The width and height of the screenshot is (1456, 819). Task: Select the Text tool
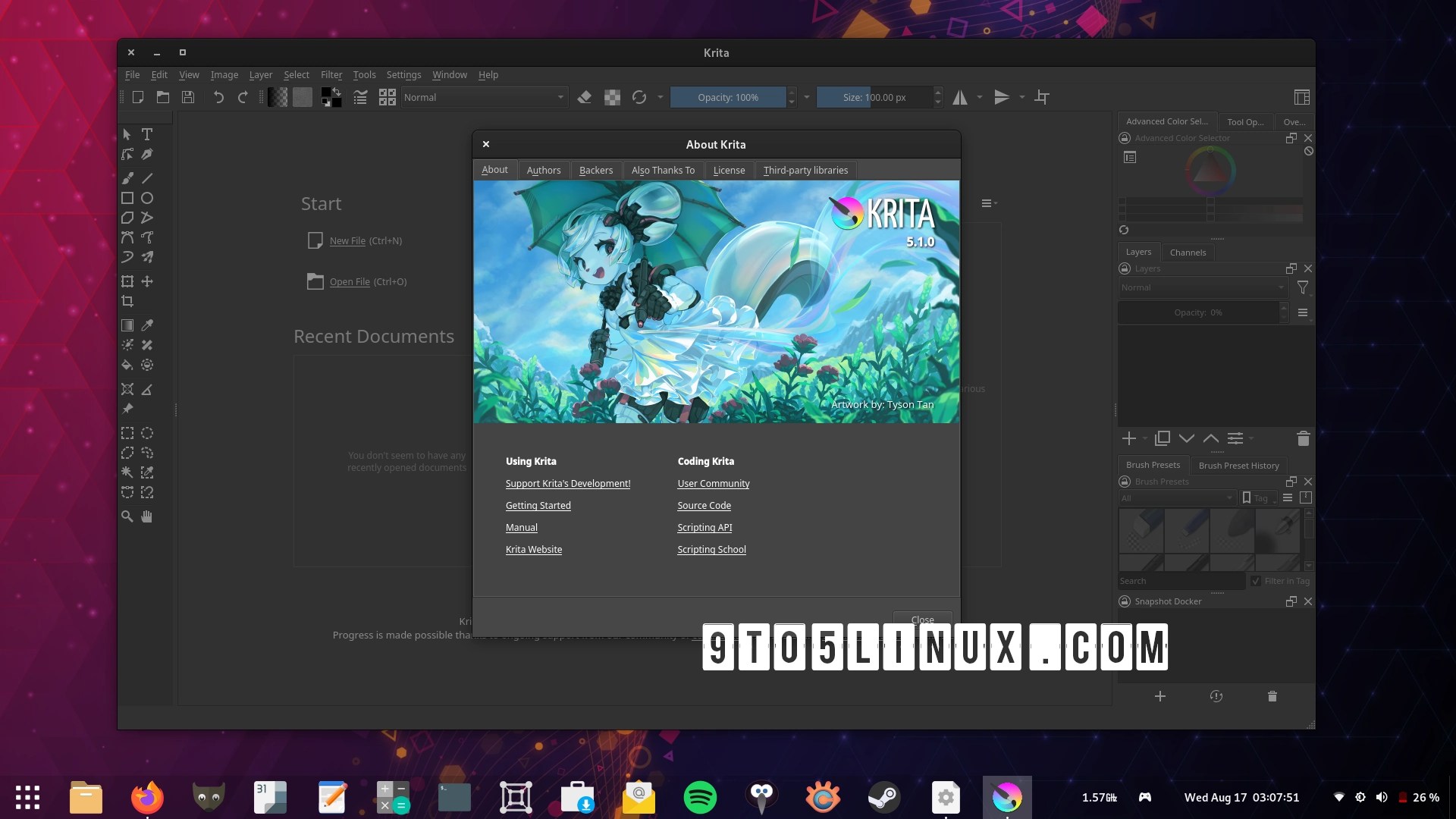pyautogui.click(x=147, y=134)
